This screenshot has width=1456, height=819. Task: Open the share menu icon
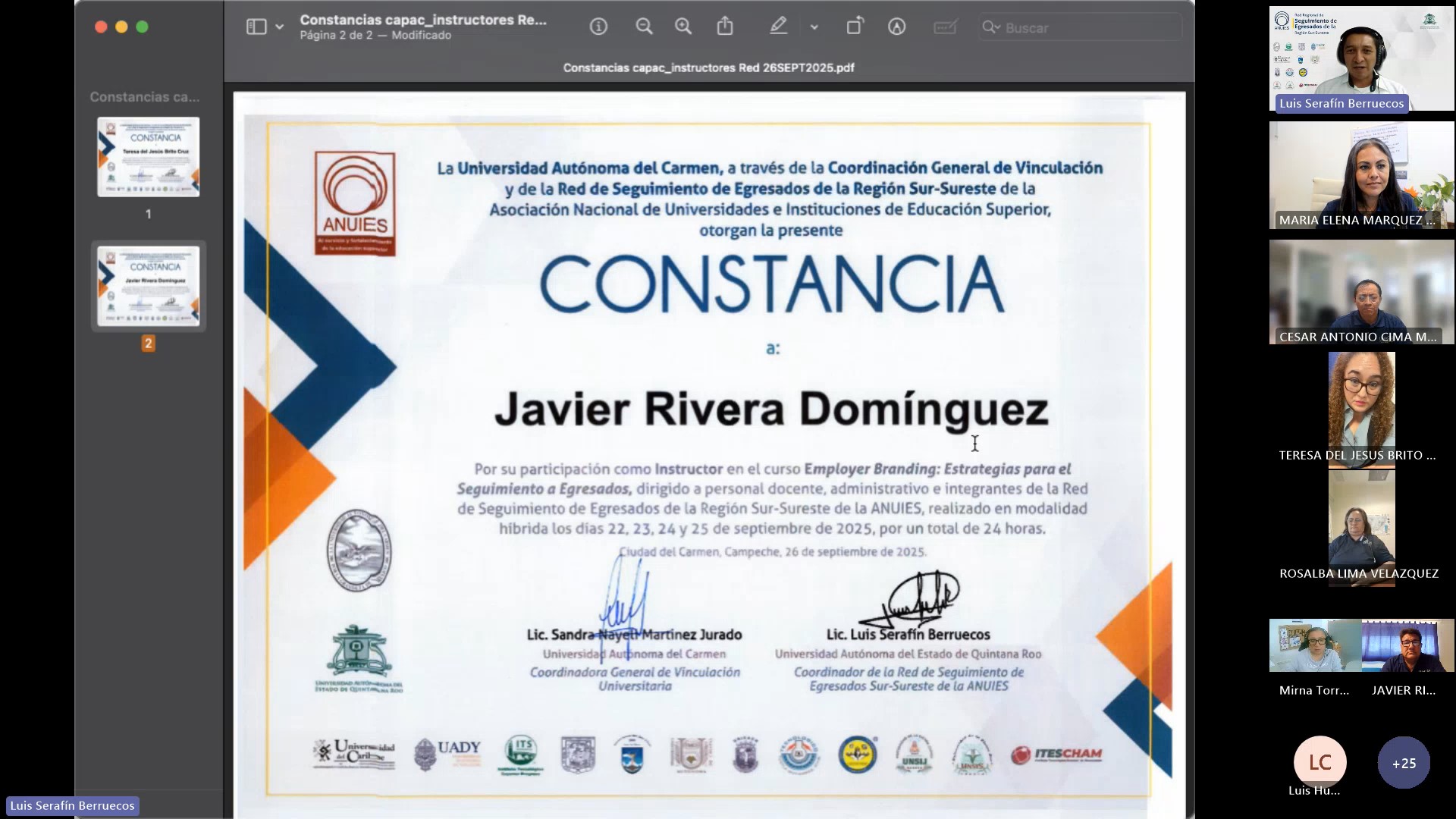(x=725, y=27)
